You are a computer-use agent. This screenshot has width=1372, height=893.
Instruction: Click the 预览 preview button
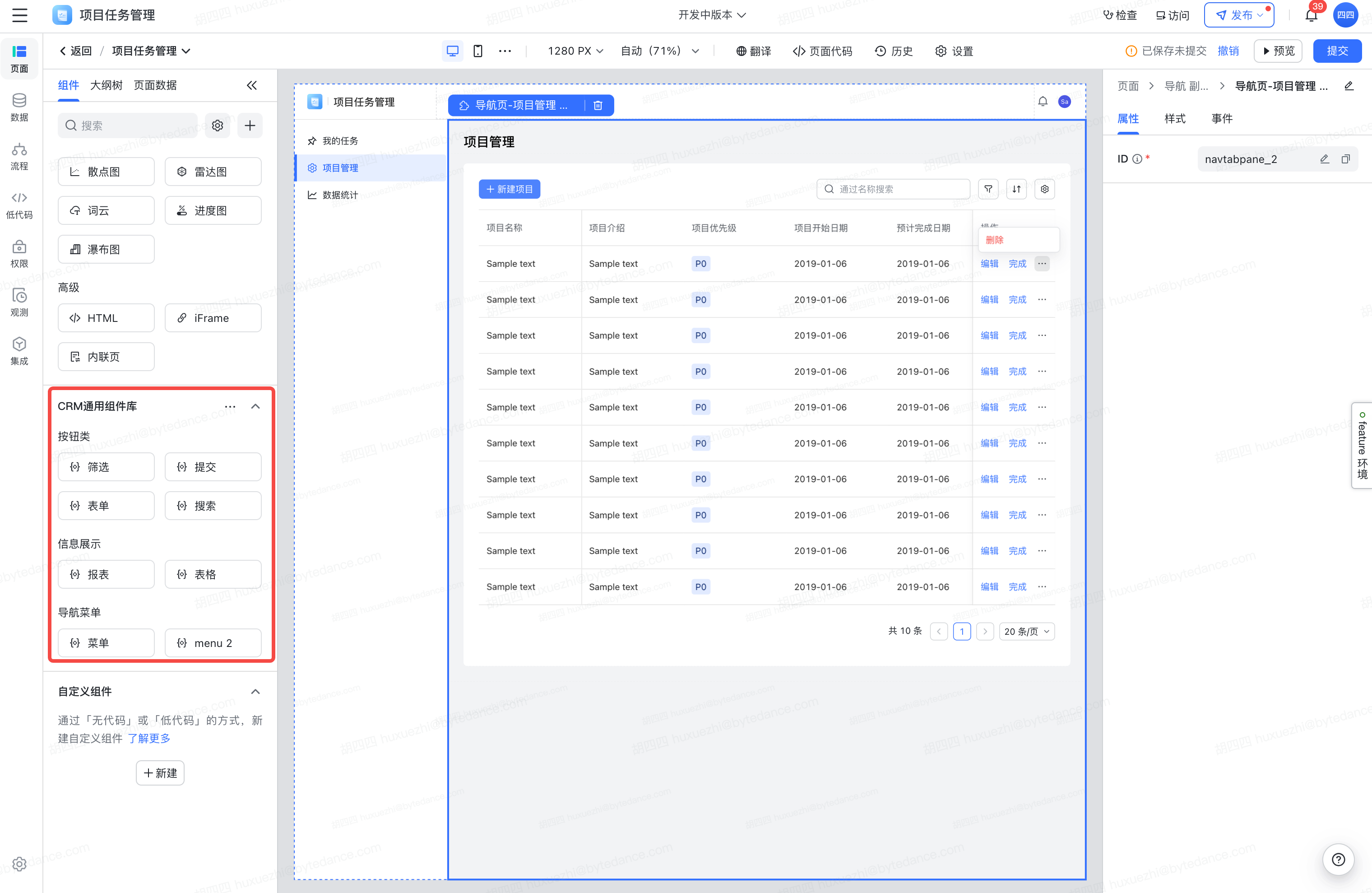click(x=1278, y=51)
